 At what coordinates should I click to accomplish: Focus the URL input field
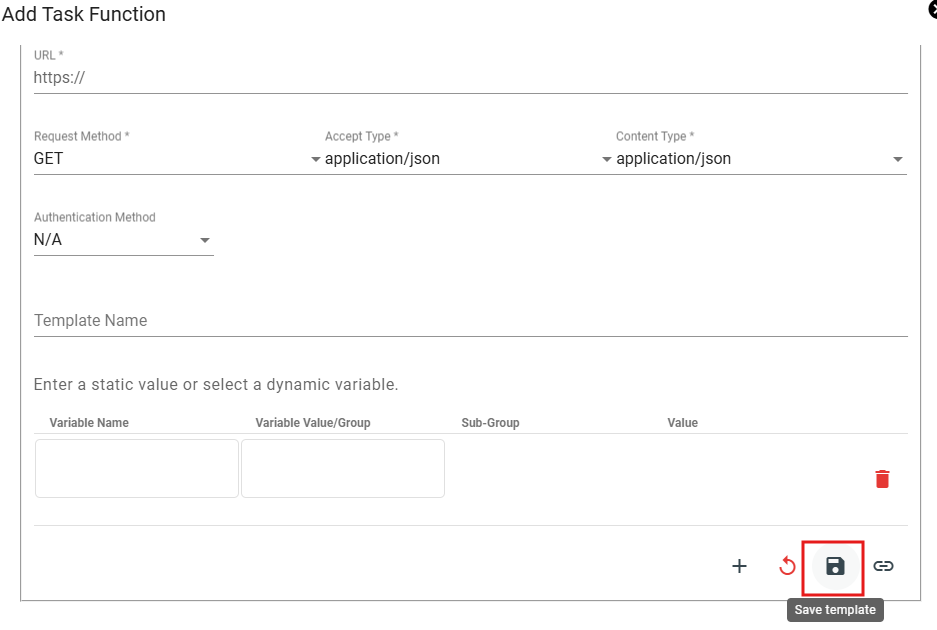(470, 78)
